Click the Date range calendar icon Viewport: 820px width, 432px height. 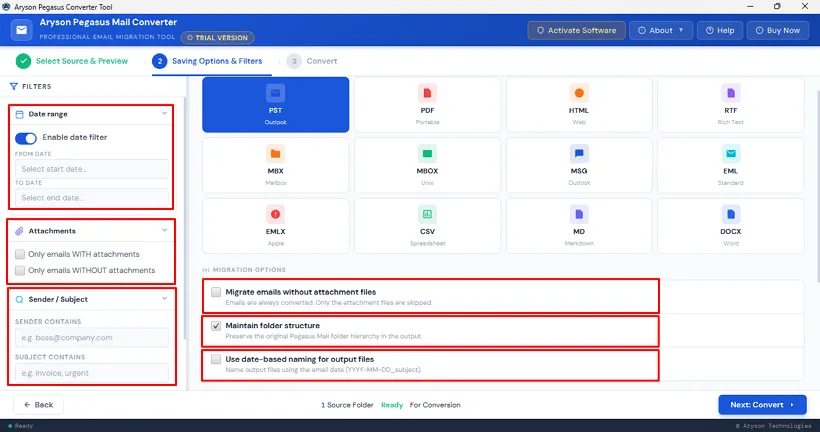(19, 114)
